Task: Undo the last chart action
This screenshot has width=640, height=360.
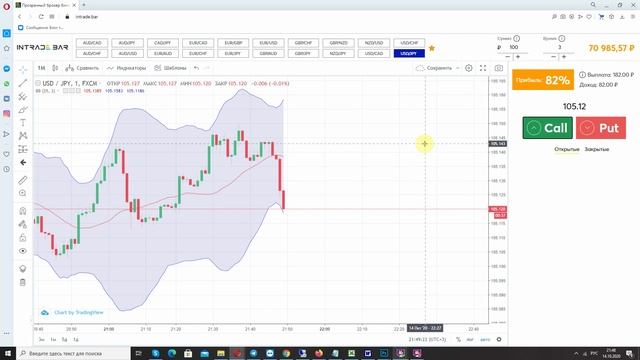Action: point(196,68)
